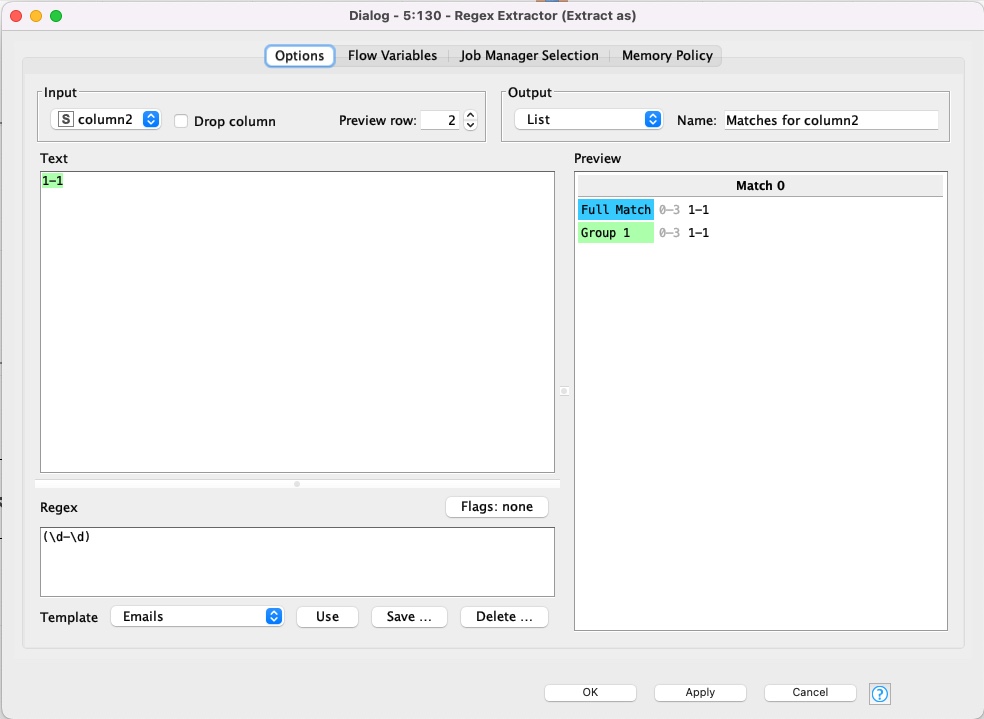Click the string type icon beside column2
The height and width of the screenshot is (719, 984).
click(x=66, y=120)
